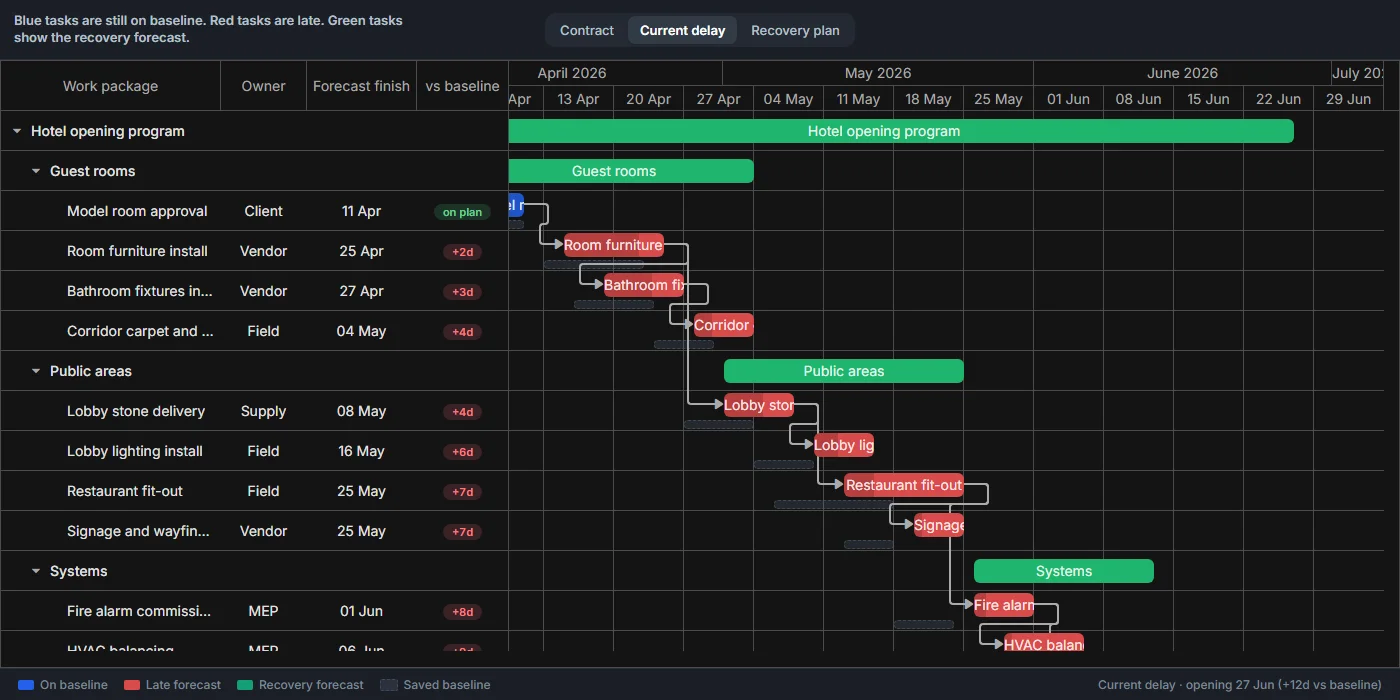Click the green Public areas summary bar
Viewport: 1400px width, 700px height.
(844, 371)
